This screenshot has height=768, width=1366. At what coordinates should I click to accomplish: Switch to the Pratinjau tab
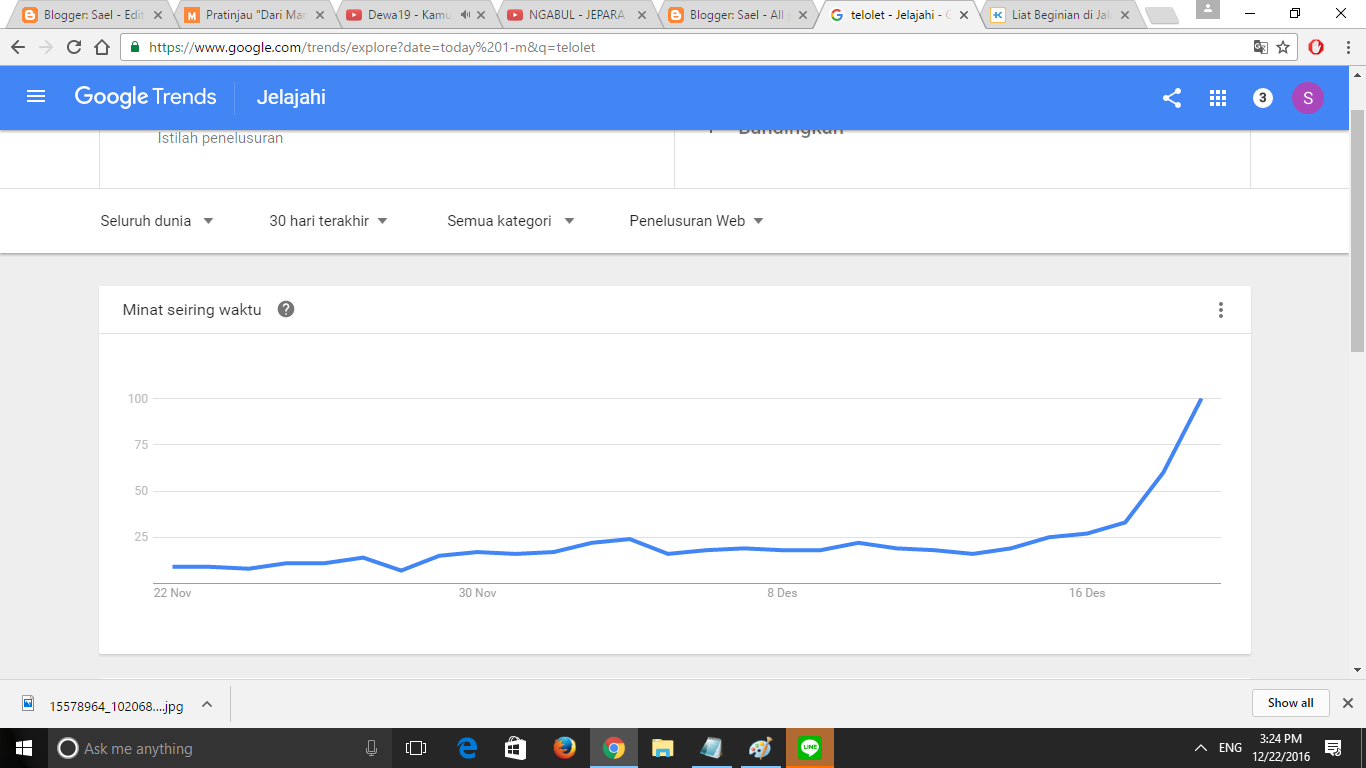pyautogui.click(x=255, y=15)
